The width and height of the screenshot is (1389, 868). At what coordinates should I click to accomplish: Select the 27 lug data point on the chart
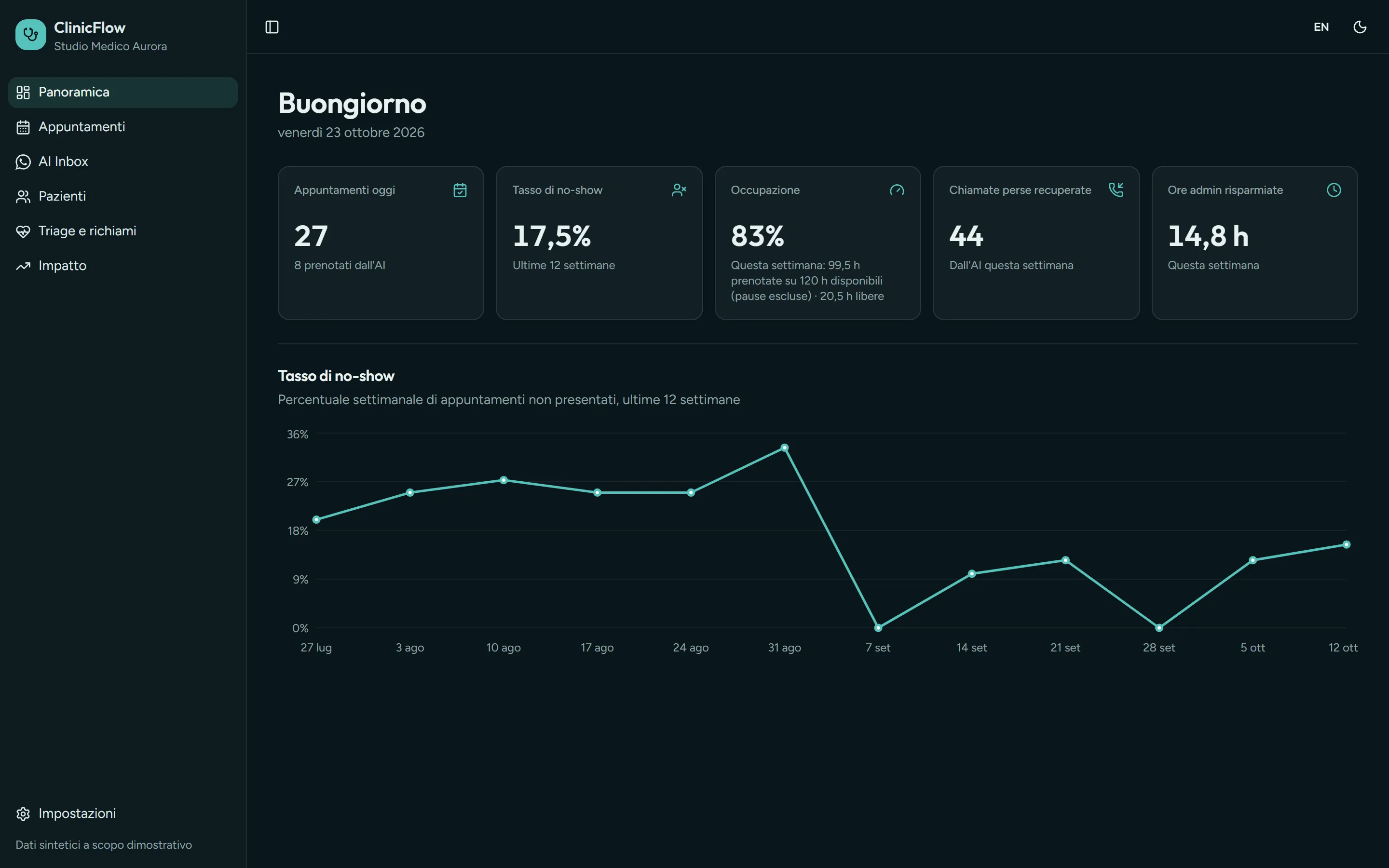(x=316, y=519)
